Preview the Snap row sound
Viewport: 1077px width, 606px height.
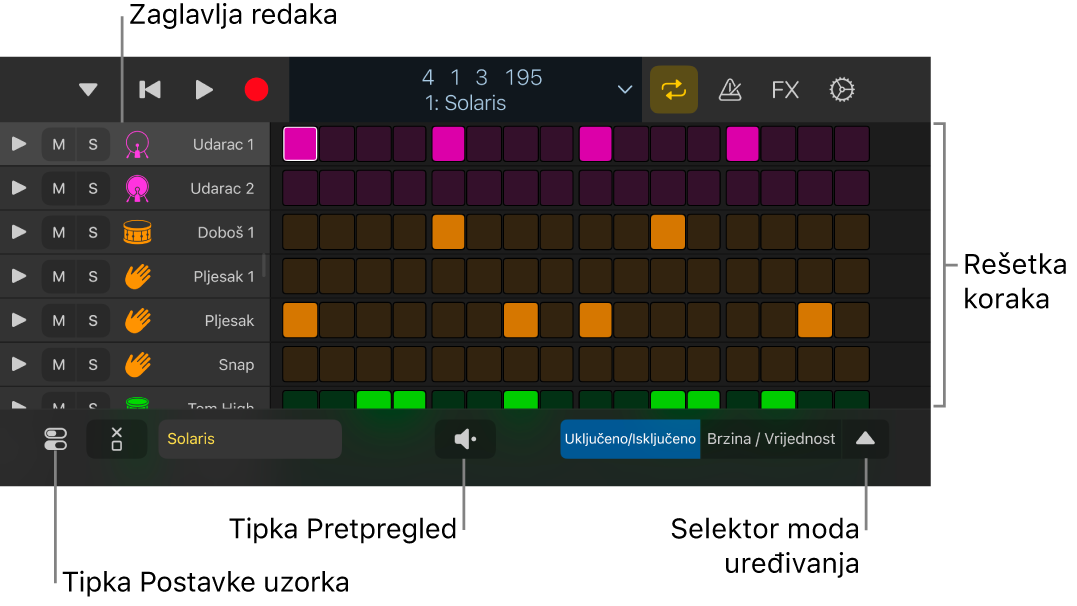pos(19,364)
